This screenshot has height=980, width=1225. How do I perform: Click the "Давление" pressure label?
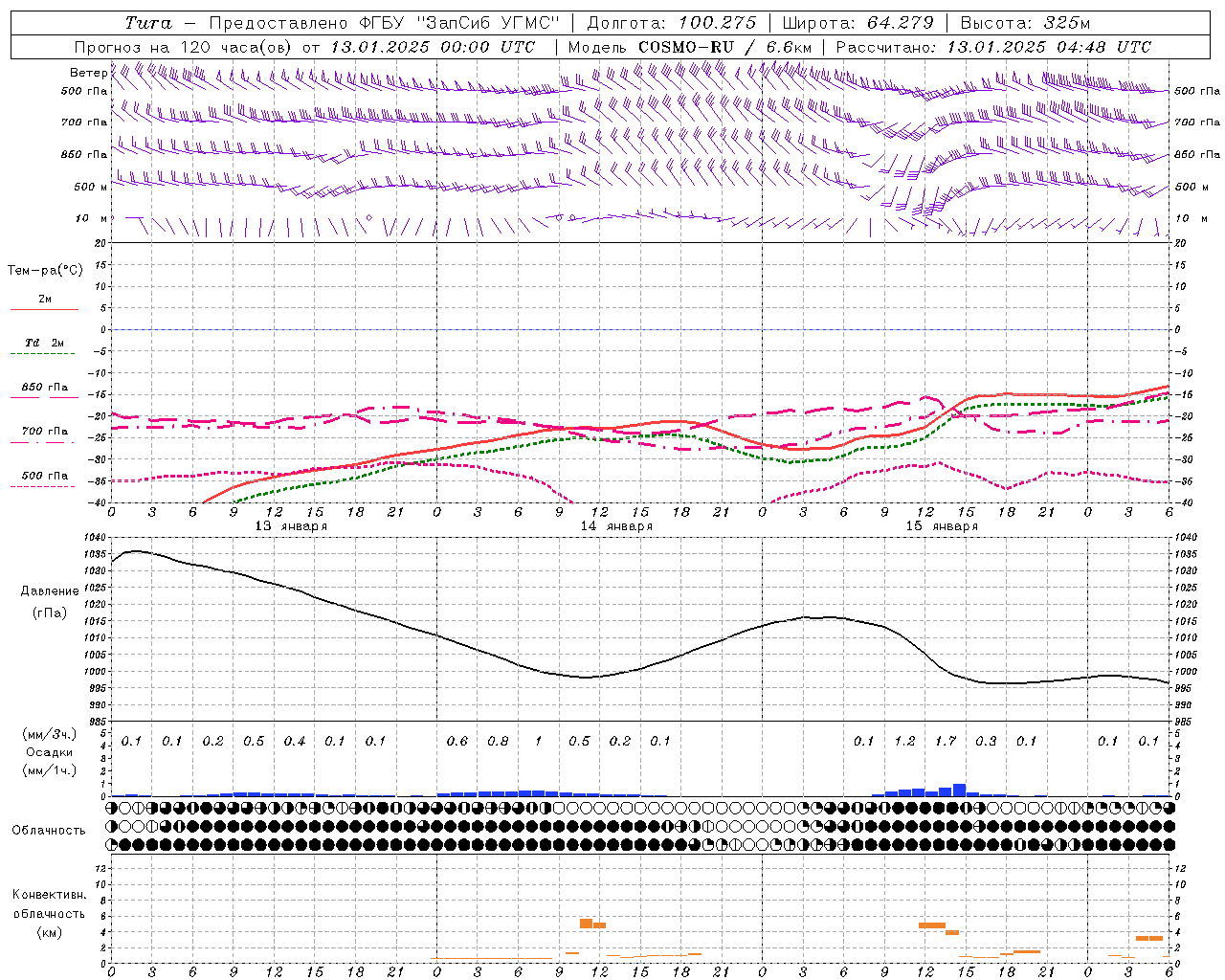point(50,591)
